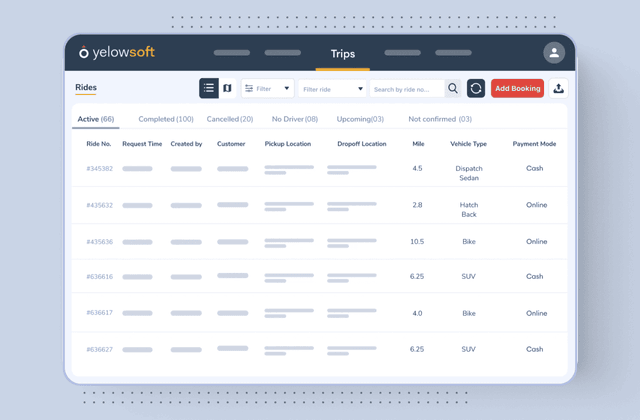Click the download export icon
Viewport: 640px width, 420px height.
[x=558, y=89]
